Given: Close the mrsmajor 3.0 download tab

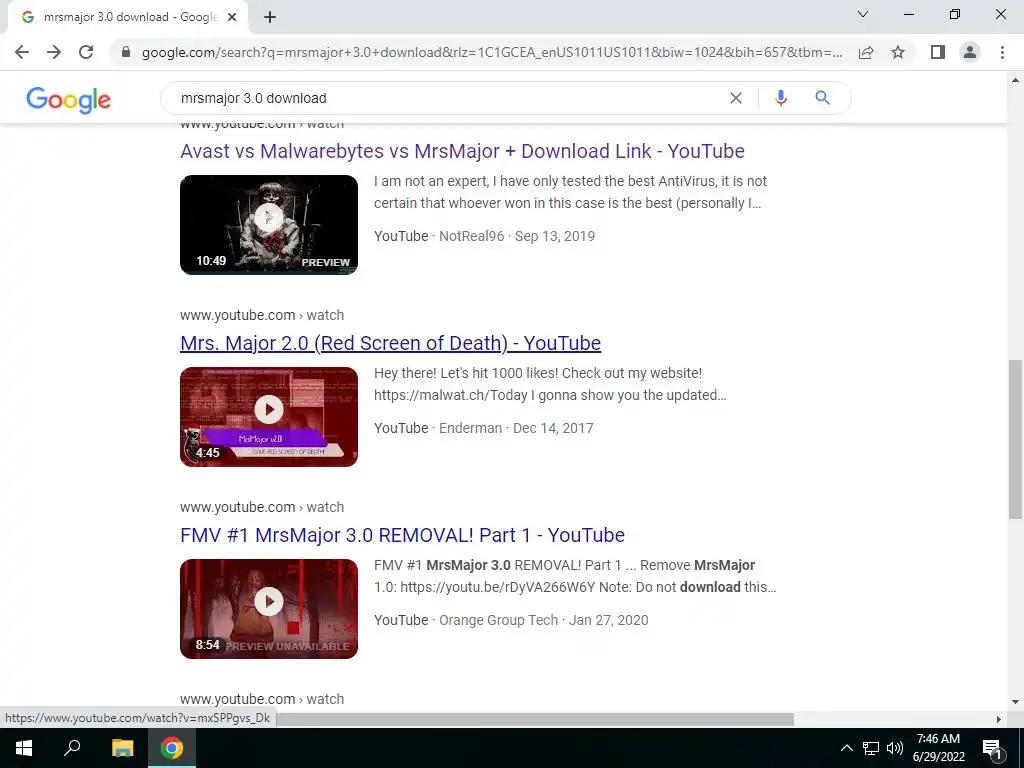Looking at the screenshot, I should pyautogui.click(x=232, y=17).
